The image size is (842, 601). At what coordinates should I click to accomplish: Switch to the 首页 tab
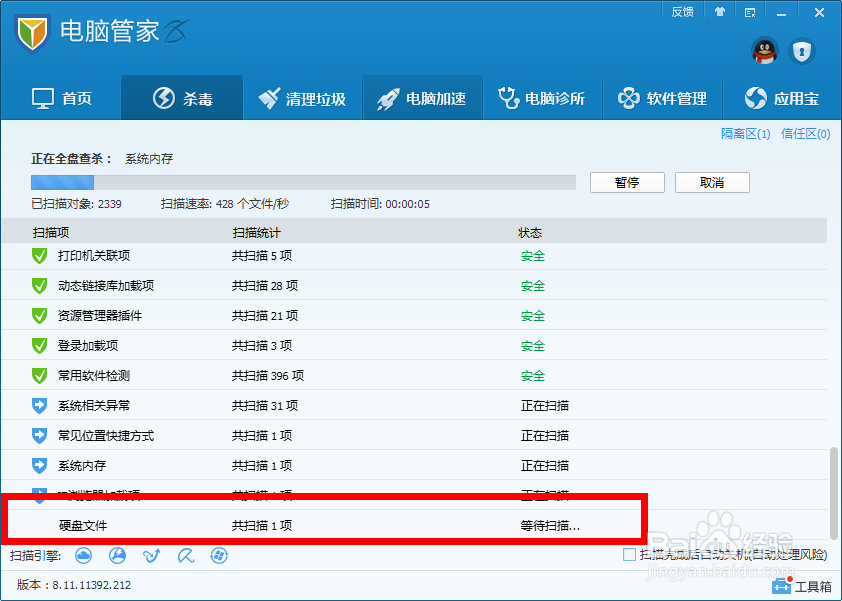(64, 97)
